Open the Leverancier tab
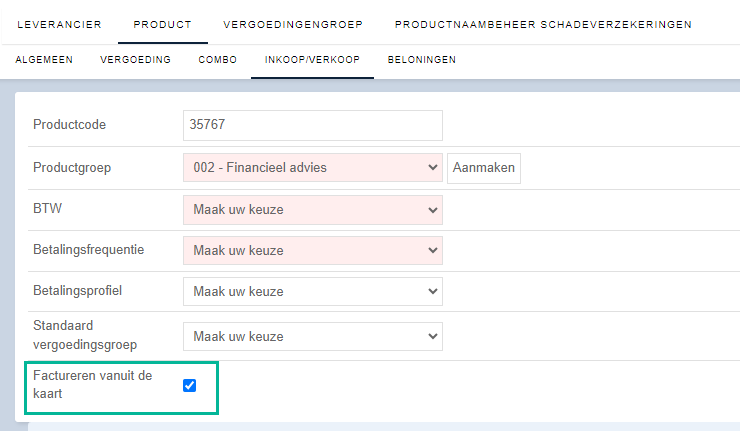The width and height of the screenshot is (740, 431). click(59, 25)
